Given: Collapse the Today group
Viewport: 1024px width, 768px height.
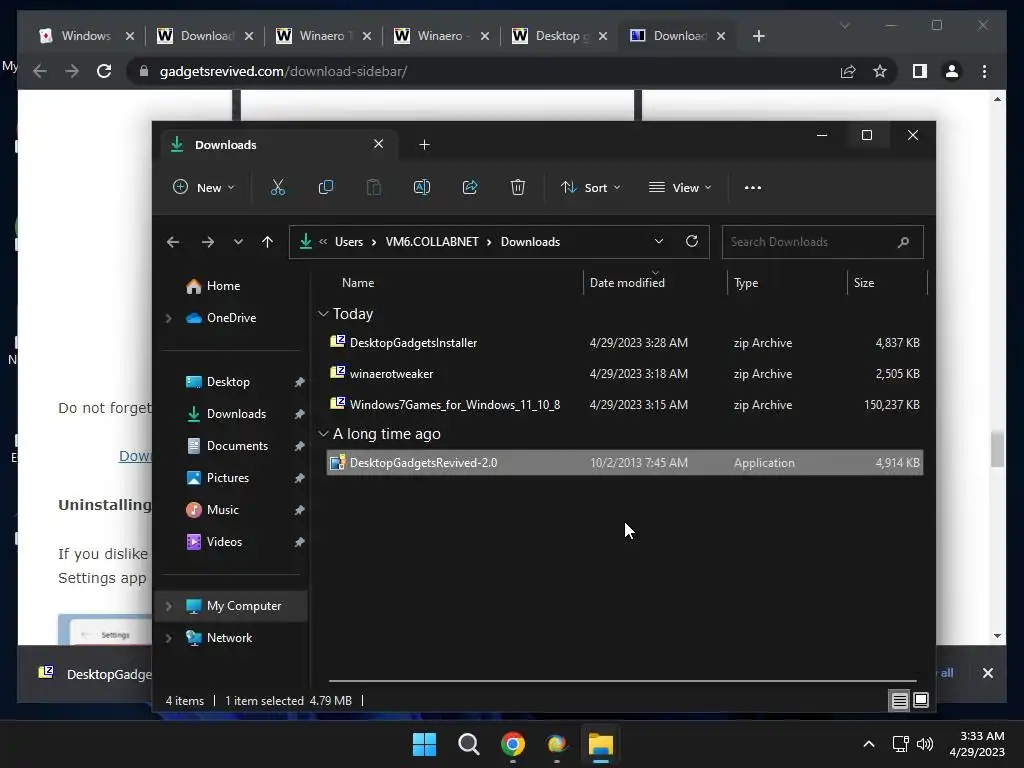Looking at the screenshot, I should (323, 314).
